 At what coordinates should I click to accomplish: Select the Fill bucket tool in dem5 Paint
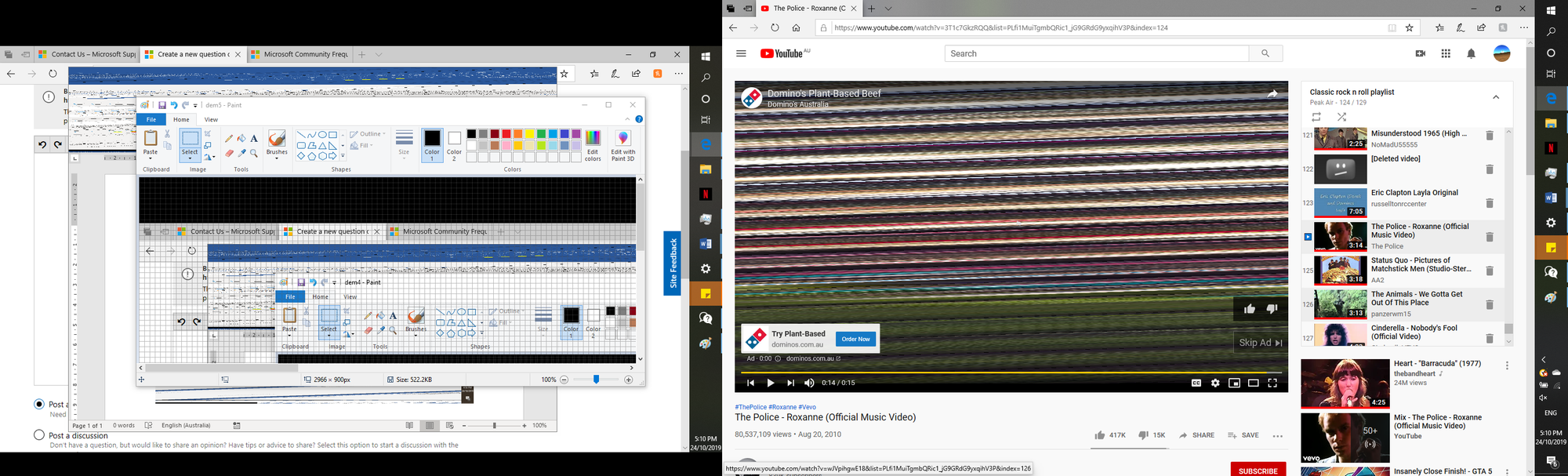[241, 139]
